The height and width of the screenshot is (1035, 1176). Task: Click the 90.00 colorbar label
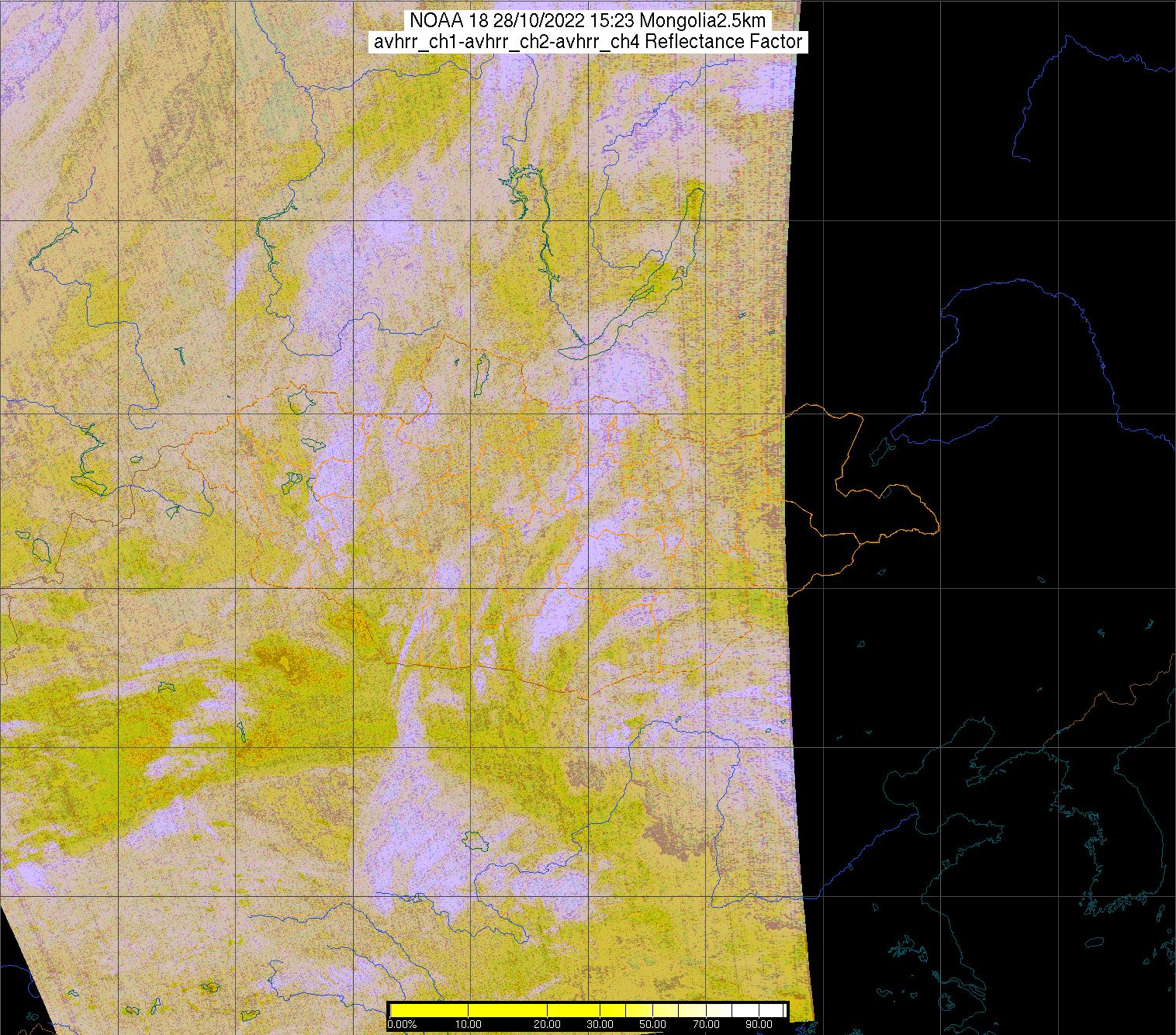tap(758, 1025)
